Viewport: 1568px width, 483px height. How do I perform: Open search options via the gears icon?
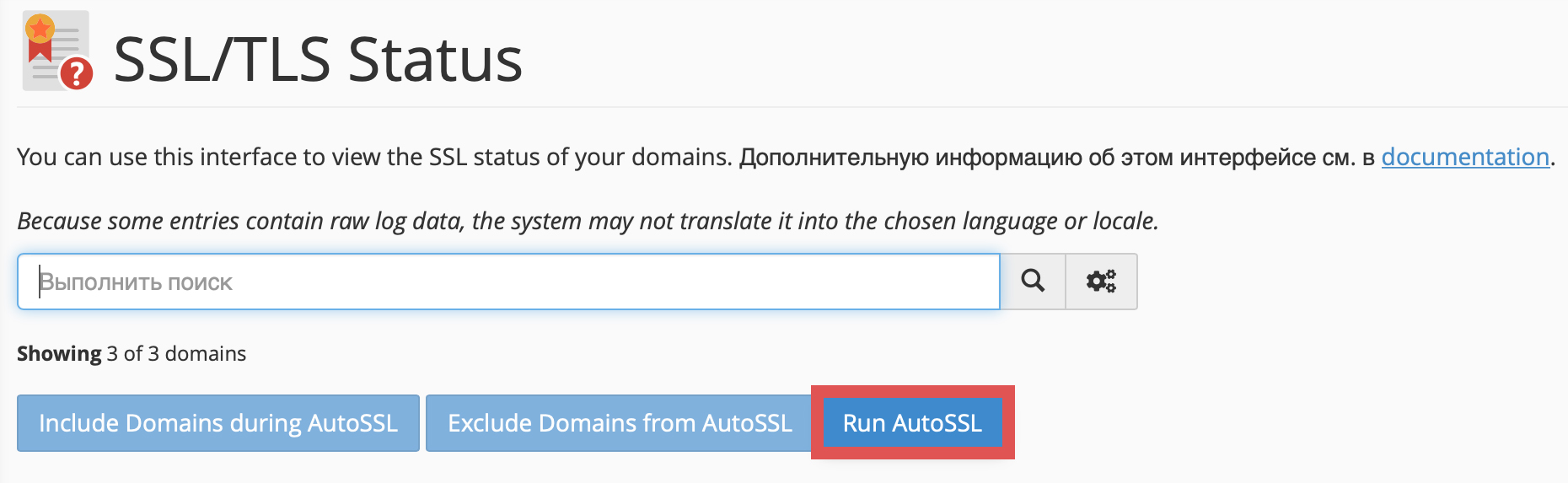point(1101,282)
